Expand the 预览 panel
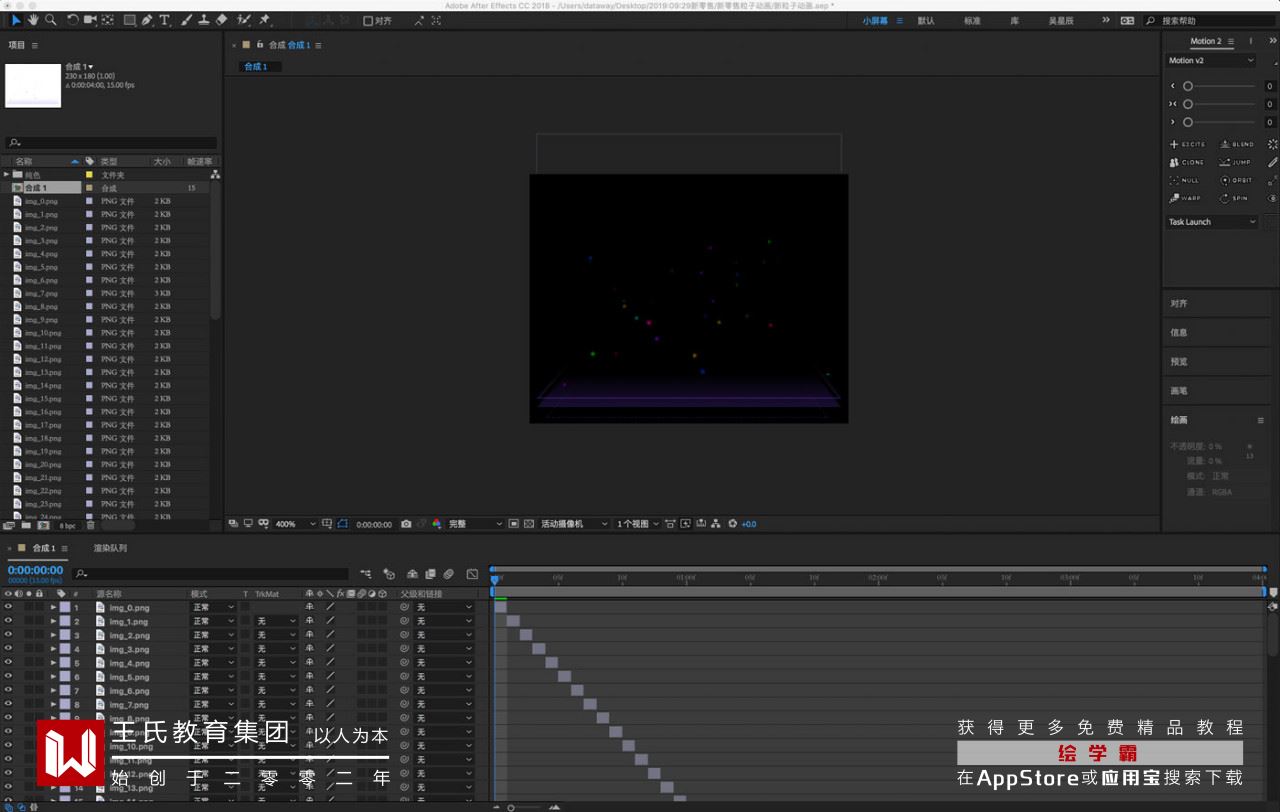The height and width of the screenshot is (812, 1280). (x=1180, y=362)
